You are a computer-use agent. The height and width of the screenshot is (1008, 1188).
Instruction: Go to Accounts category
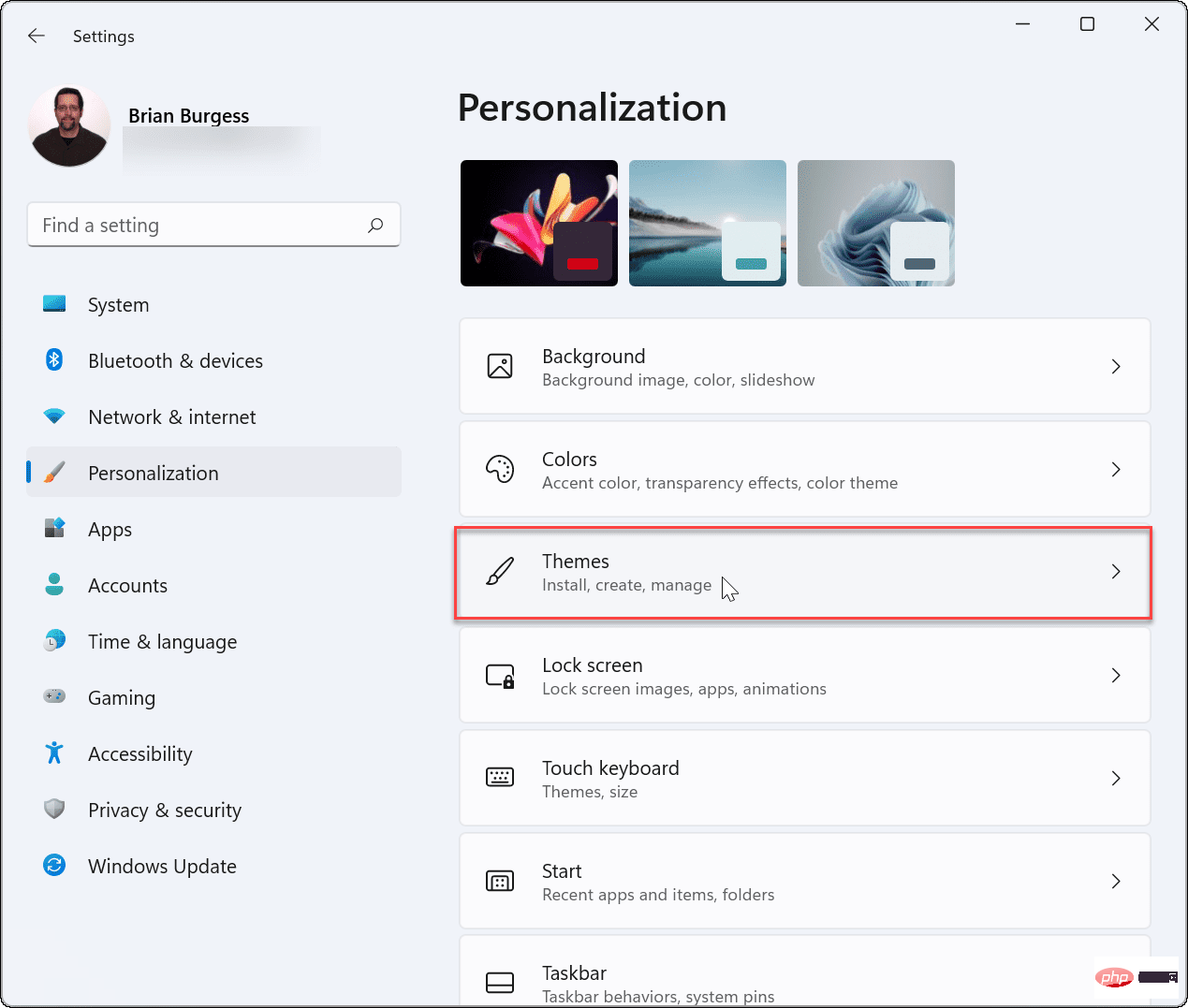214,585
